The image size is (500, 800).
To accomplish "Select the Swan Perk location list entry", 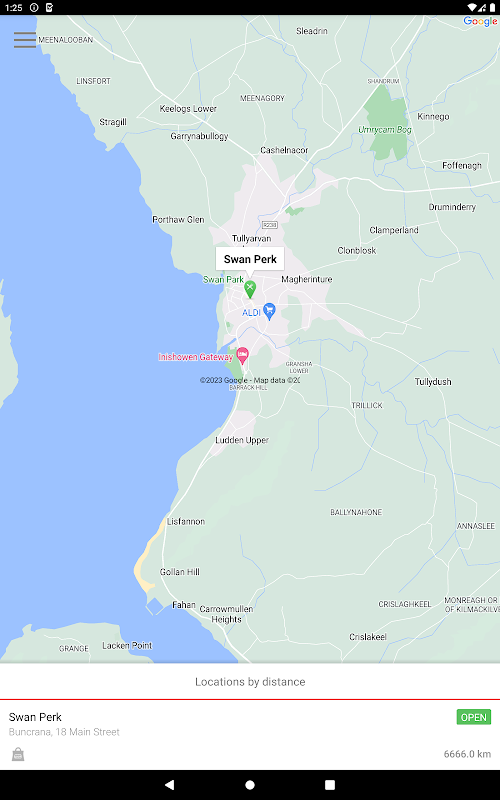I will (250, 735).
